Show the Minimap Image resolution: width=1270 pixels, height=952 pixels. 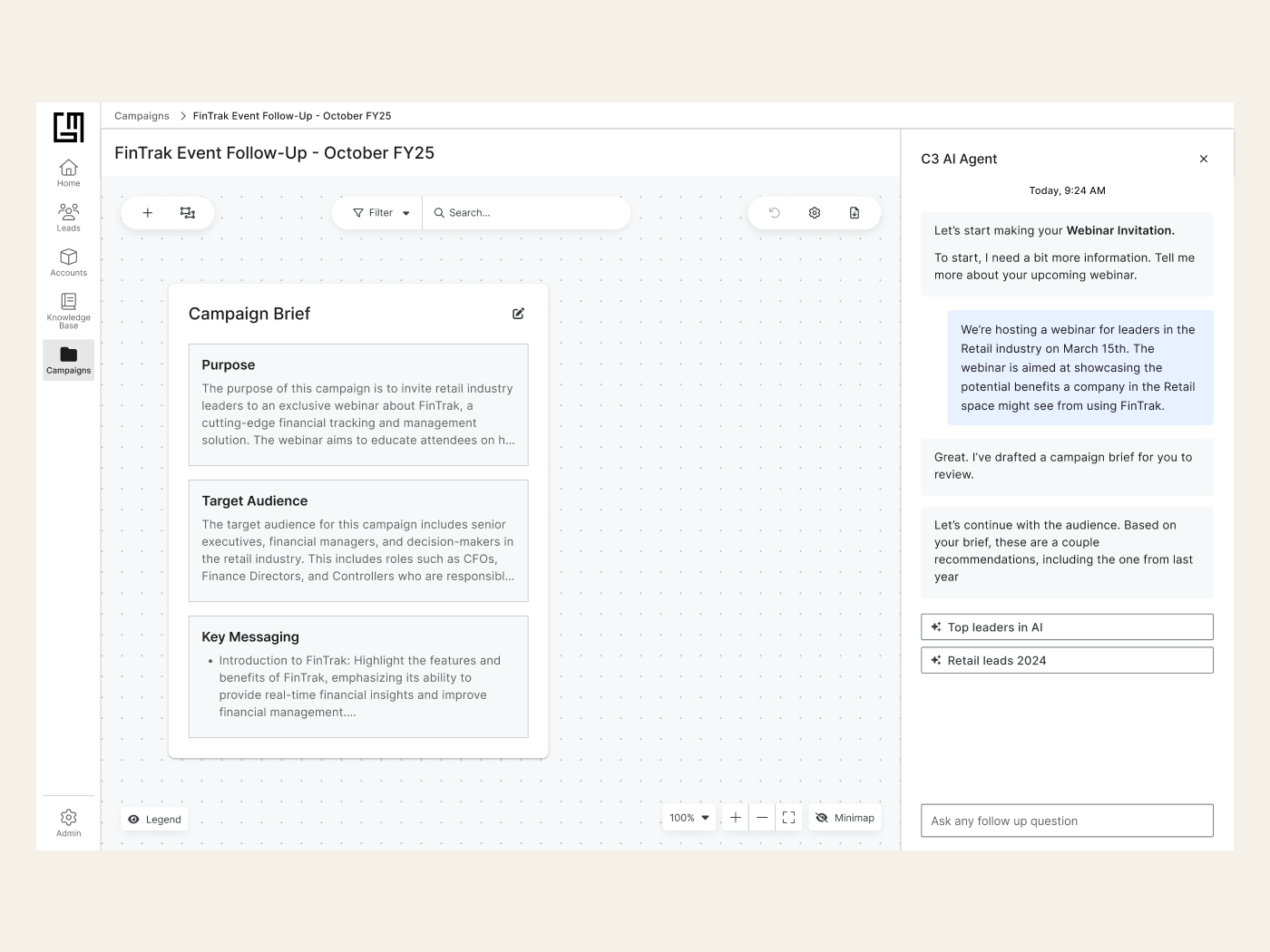[845, 818]
